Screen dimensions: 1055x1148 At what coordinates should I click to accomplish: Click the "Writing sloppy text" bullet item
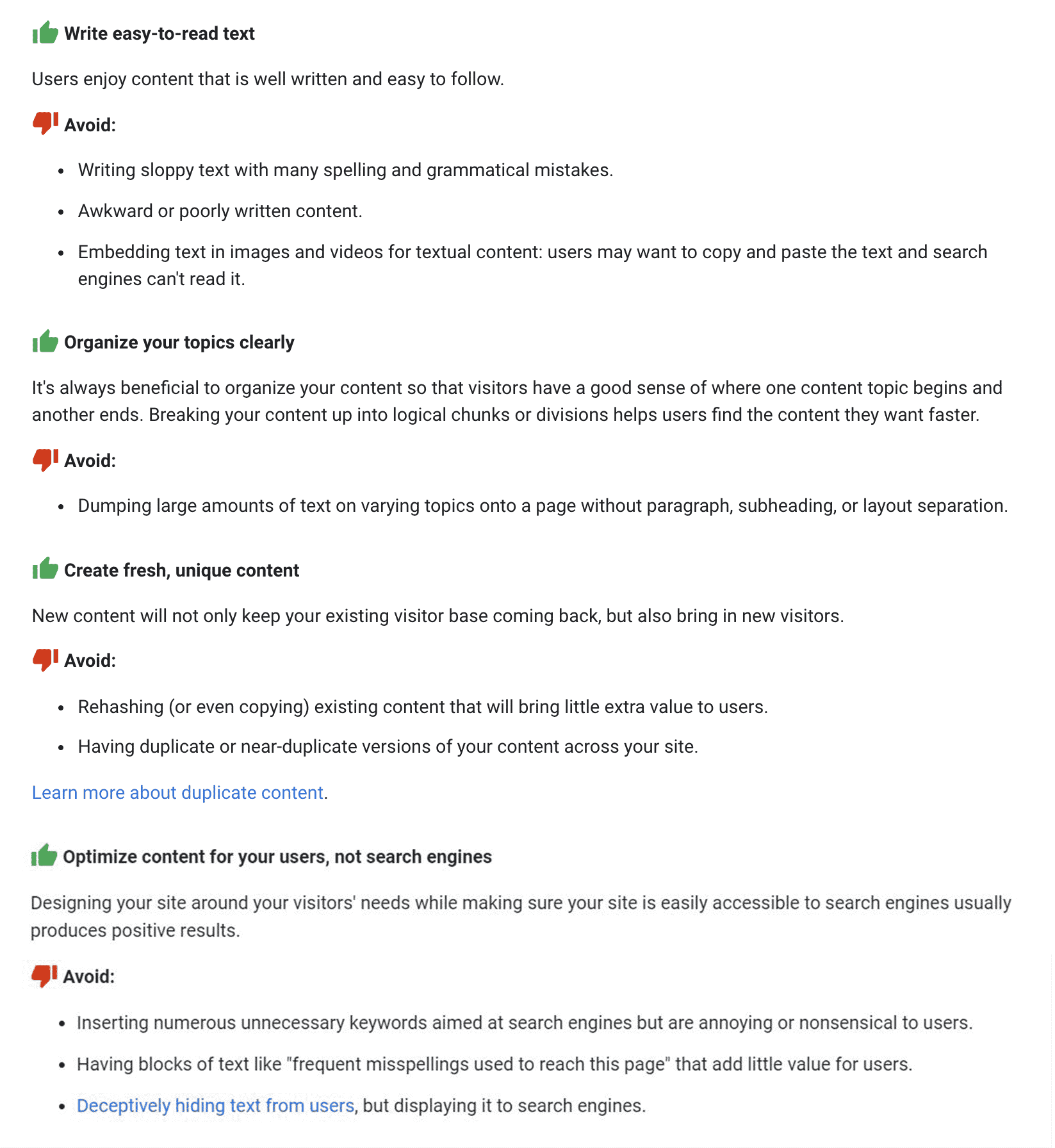[346, 170]
